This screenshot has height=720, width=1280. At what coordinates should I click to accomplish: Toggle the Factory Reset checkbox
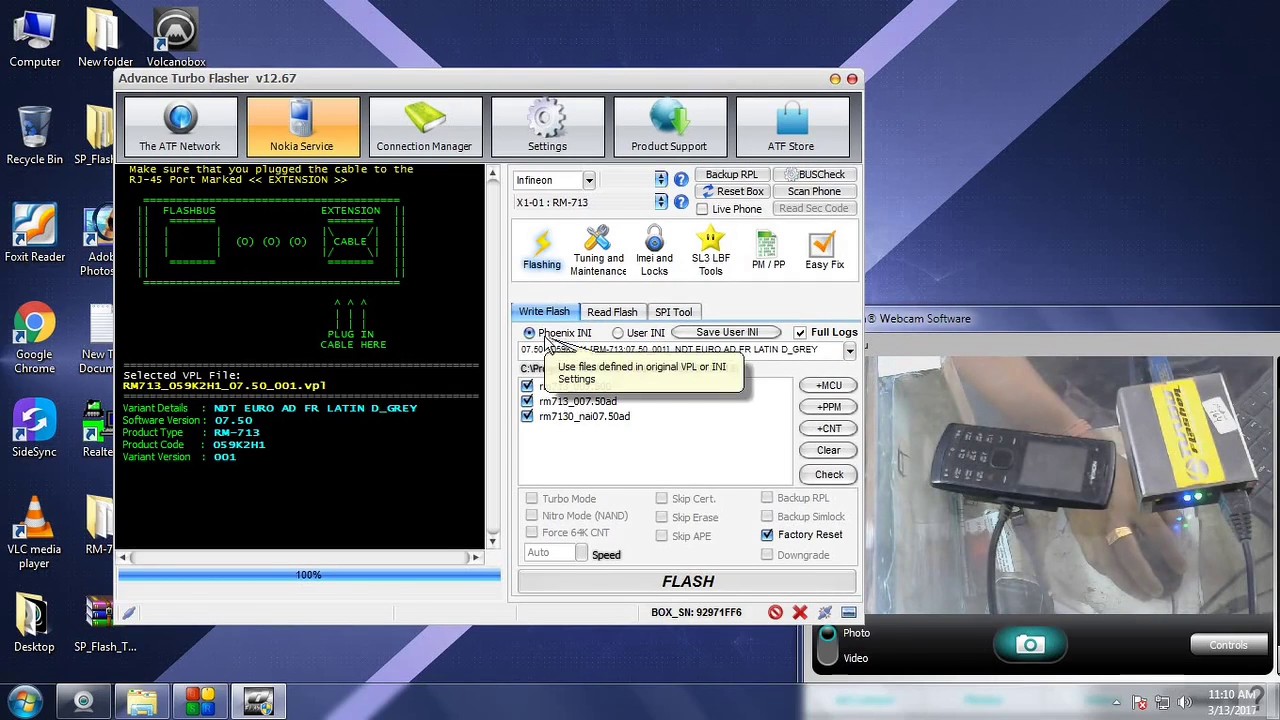[x=767, y=535]
